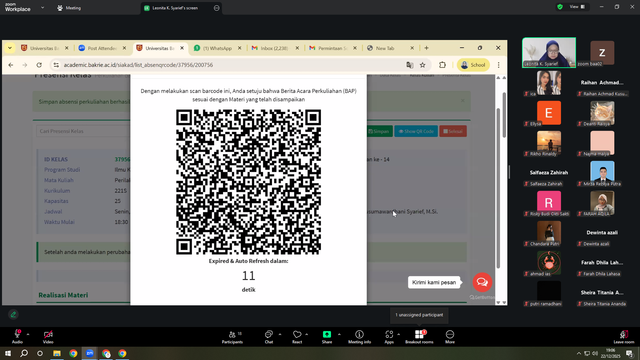Click Show QR Code button
The height and width of the screenshot is (360, 640).
(x=416, y=131)
